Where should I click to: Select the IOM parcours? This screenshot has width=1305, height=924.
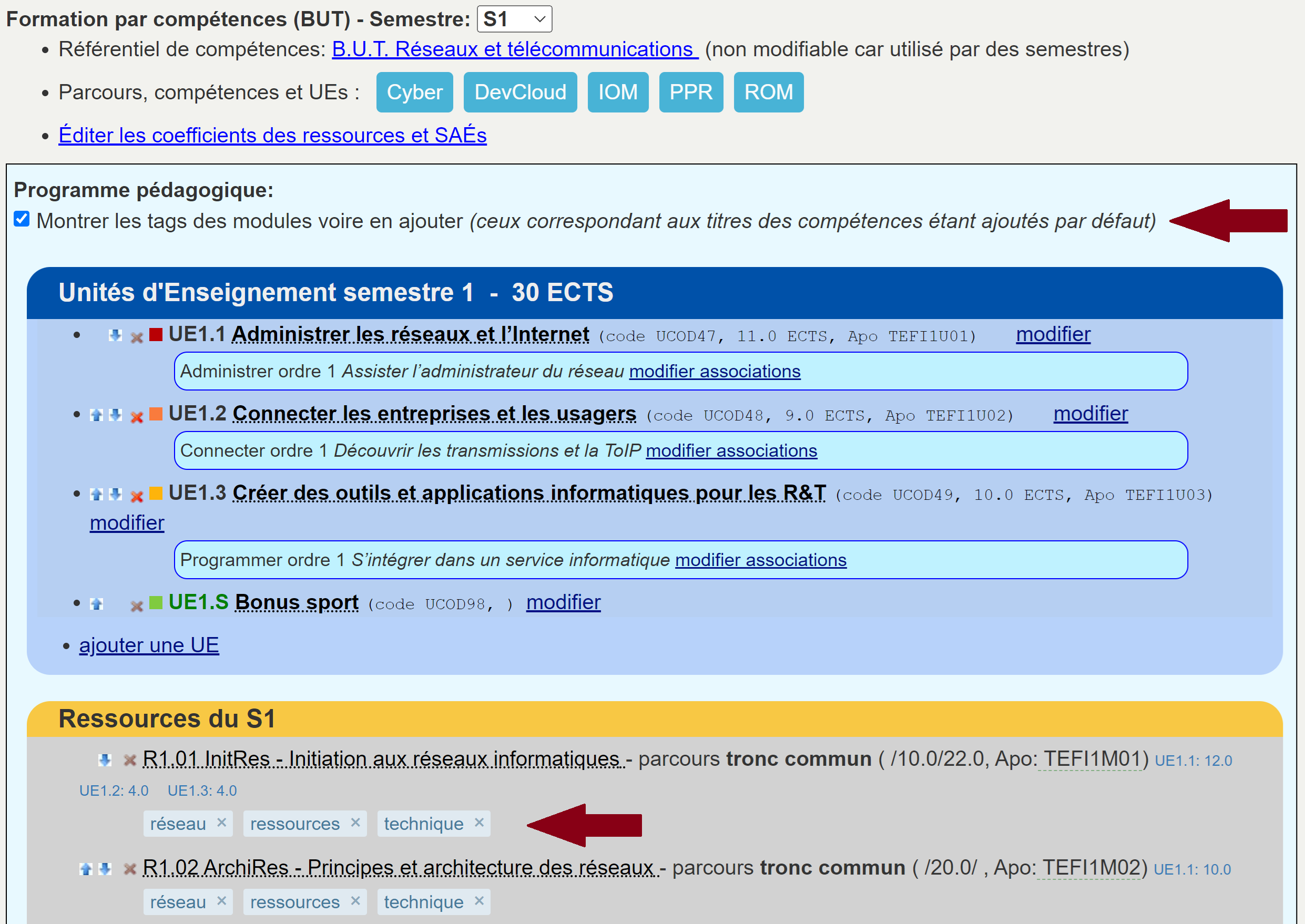tap(617, 92)
